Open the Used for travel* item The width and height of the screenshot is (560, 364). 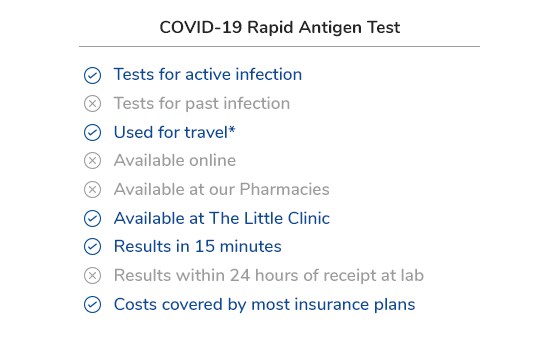tap(174, 132)
